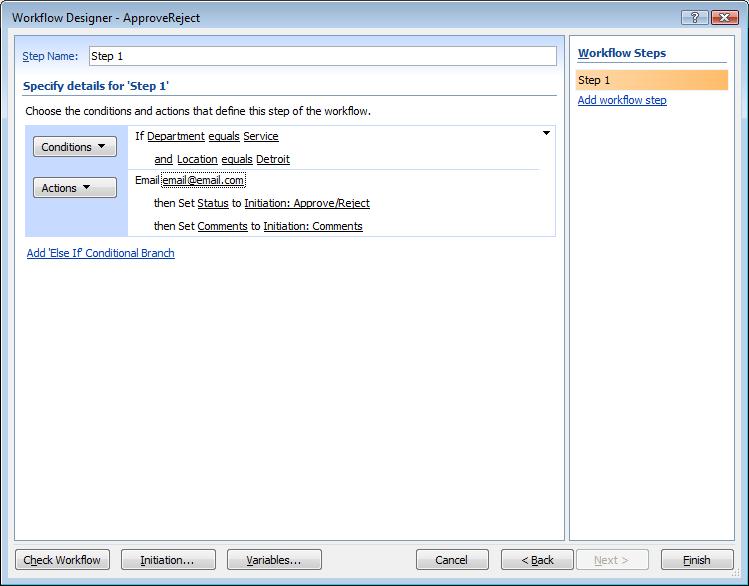
Task: Click the Help question mark icon
Action: pyautogui.click(x=695, y=18)
